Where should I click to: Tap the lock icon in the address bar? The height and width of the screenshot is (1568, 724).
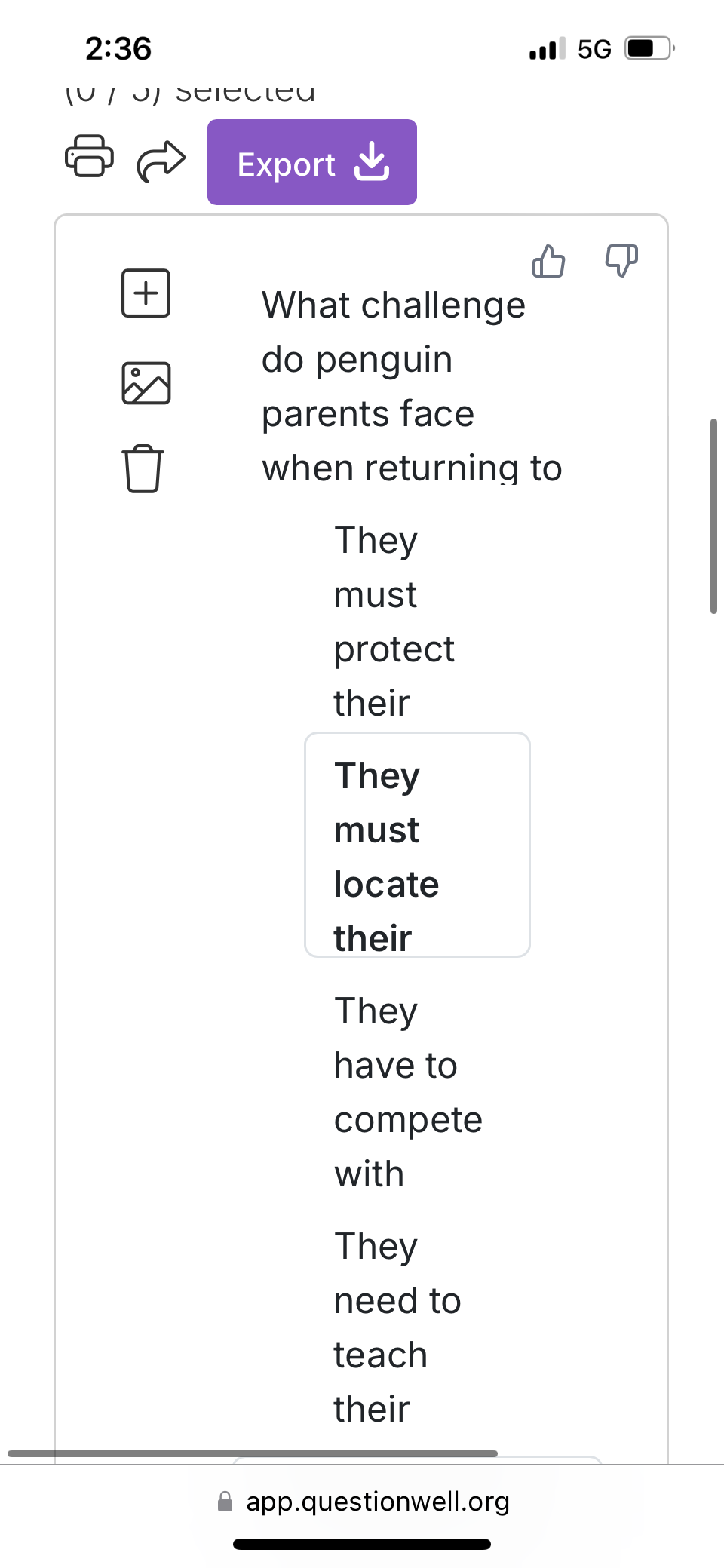pyautogui.click(x=225, y=1502)
